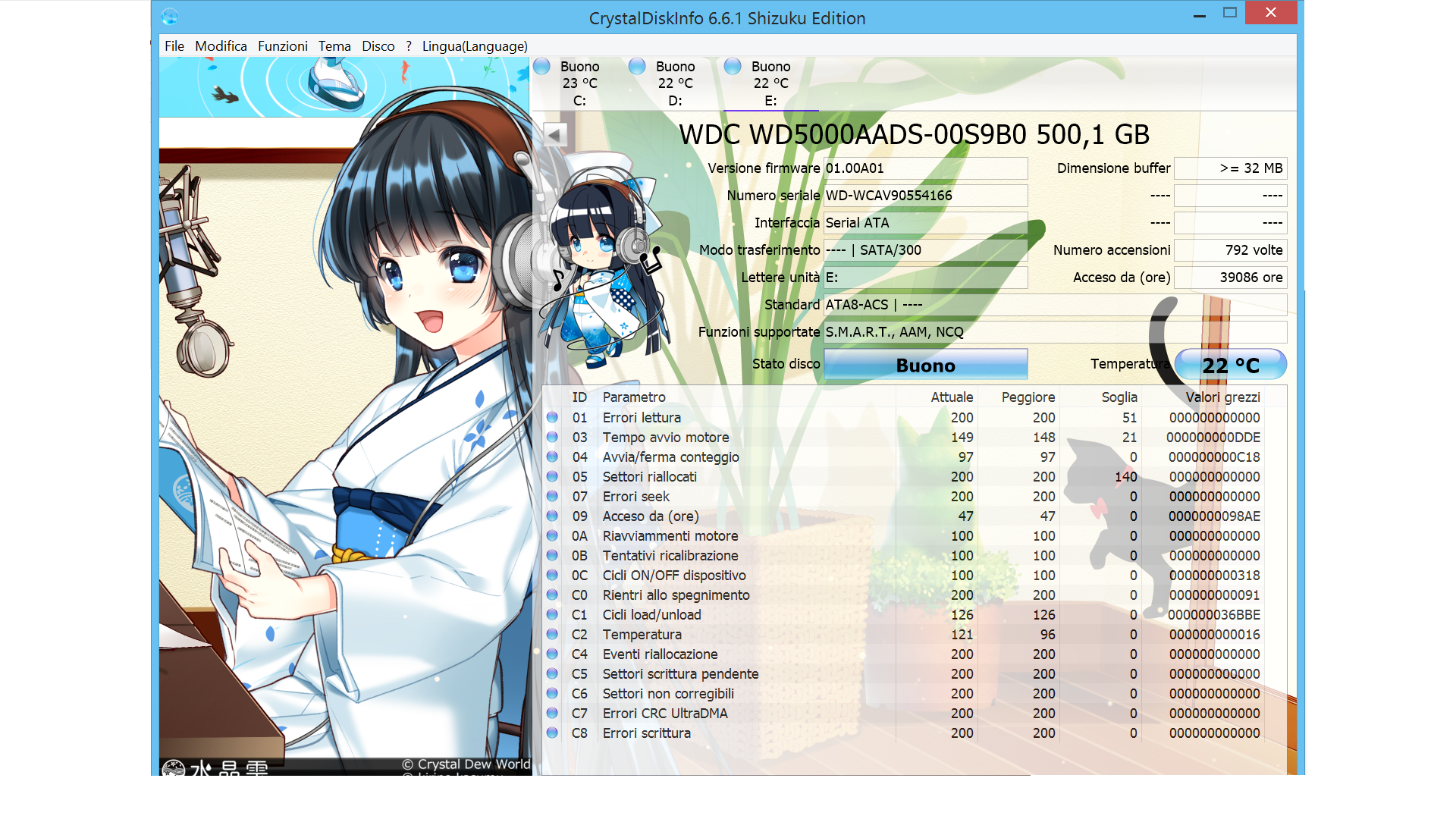The width and height of the screenshot is (1456, 819).
Task: Click the Standard field ATA8-ACS
Action: [x=1056, y=305]
